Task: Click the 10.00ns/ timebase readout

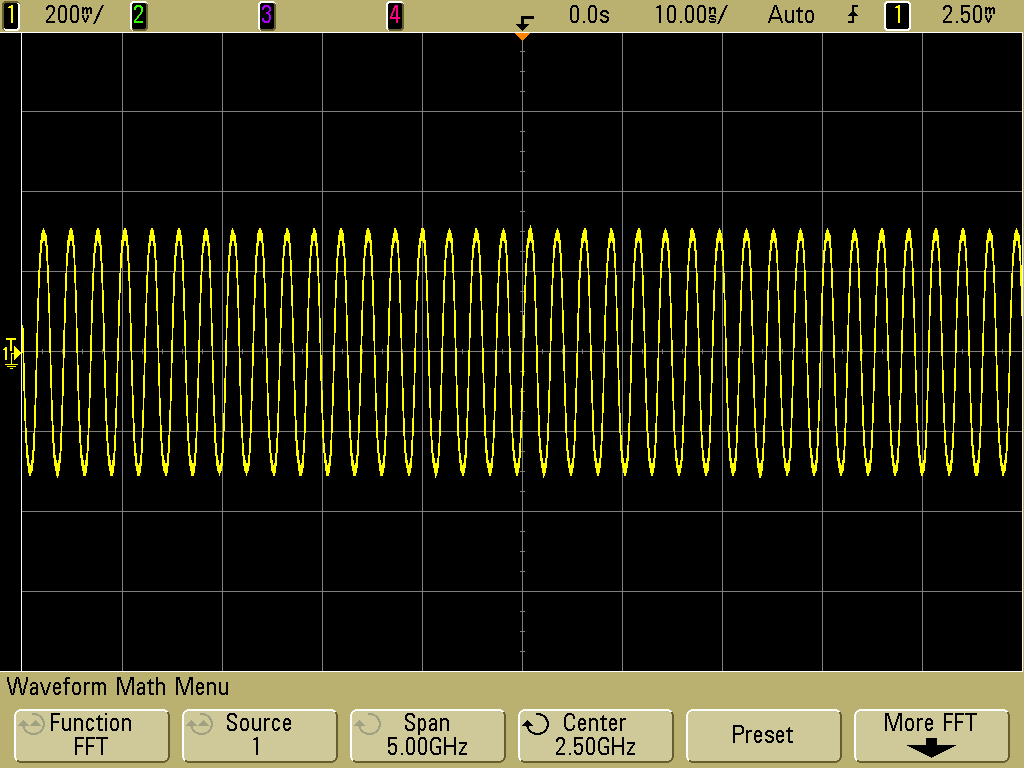Action: (691, 15)
